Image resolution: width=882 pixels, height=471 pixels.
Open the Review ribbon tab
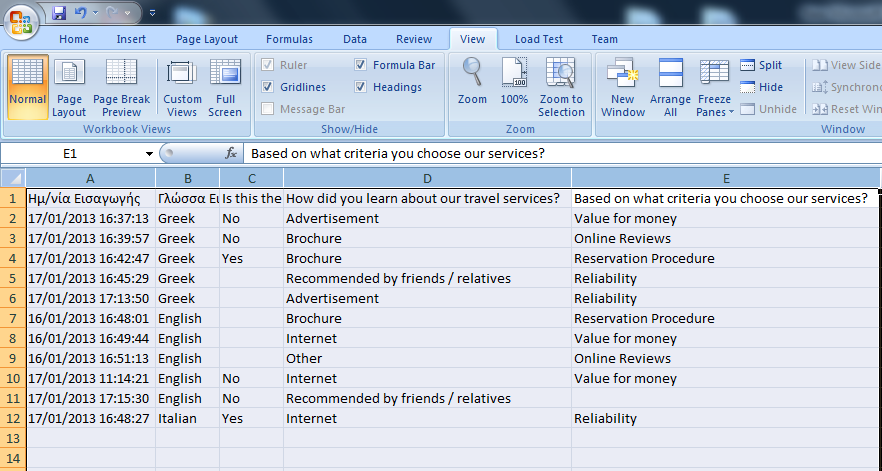point(414,39)
